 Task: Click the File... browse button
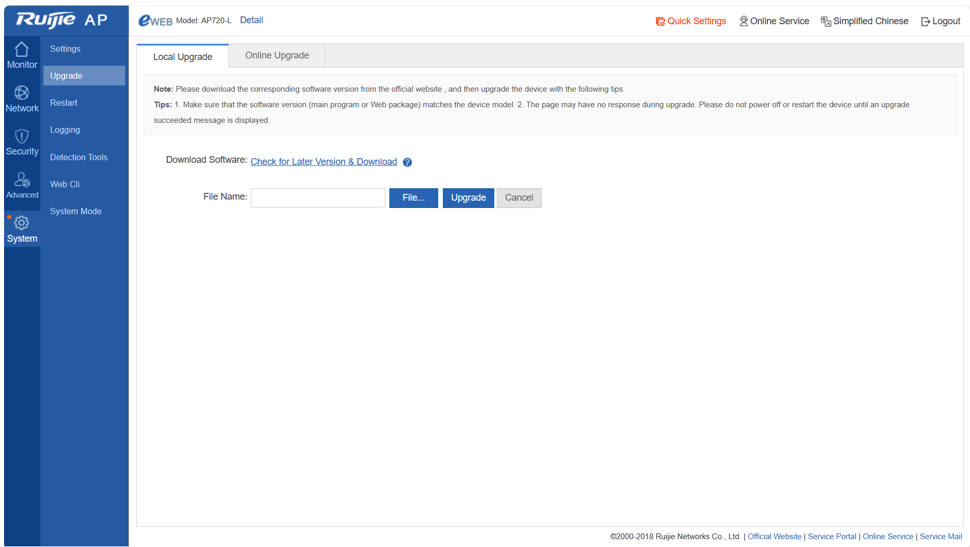(x=413, y=198)
